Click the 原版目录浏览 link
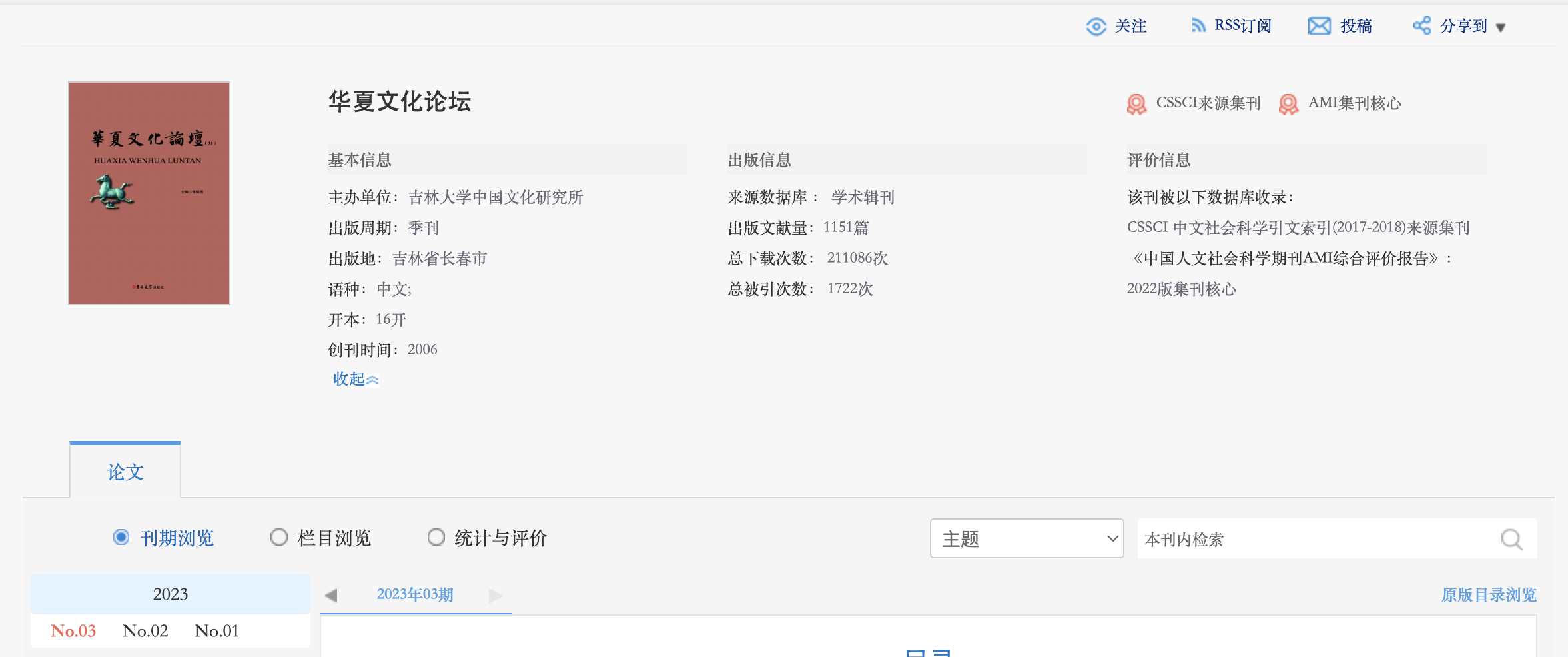The height and width of the screenshot is (657, 1568). 1488,595
